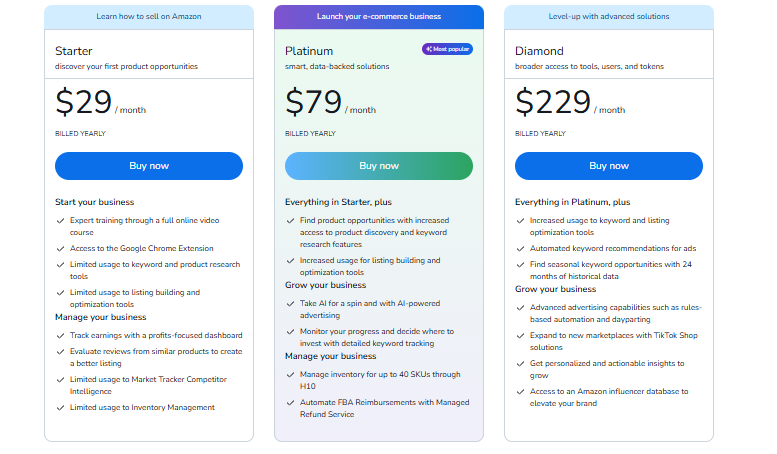
Task: Select the Launch your e-commerce business banner
Action: (379, 17)
